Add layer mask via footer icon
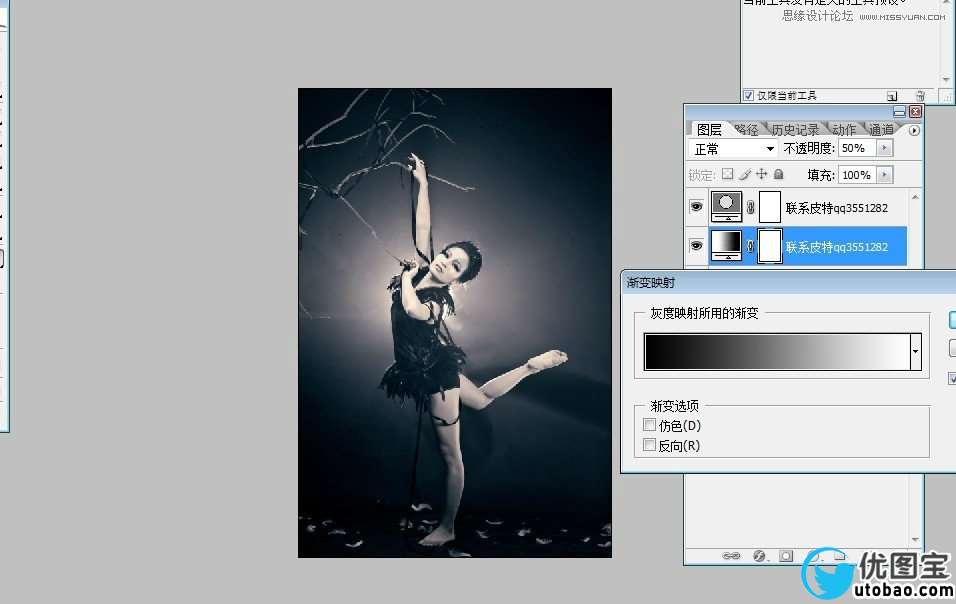 [787, 556]
